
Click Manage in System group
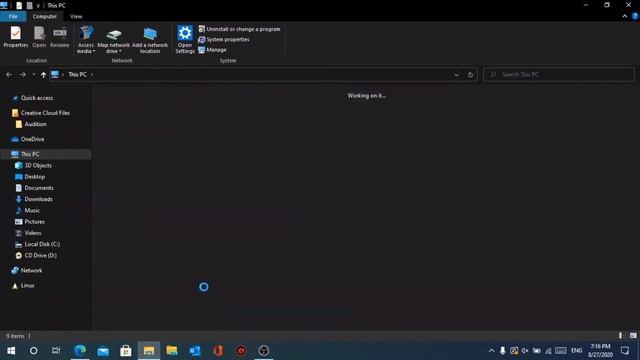[x=212, y=50]
